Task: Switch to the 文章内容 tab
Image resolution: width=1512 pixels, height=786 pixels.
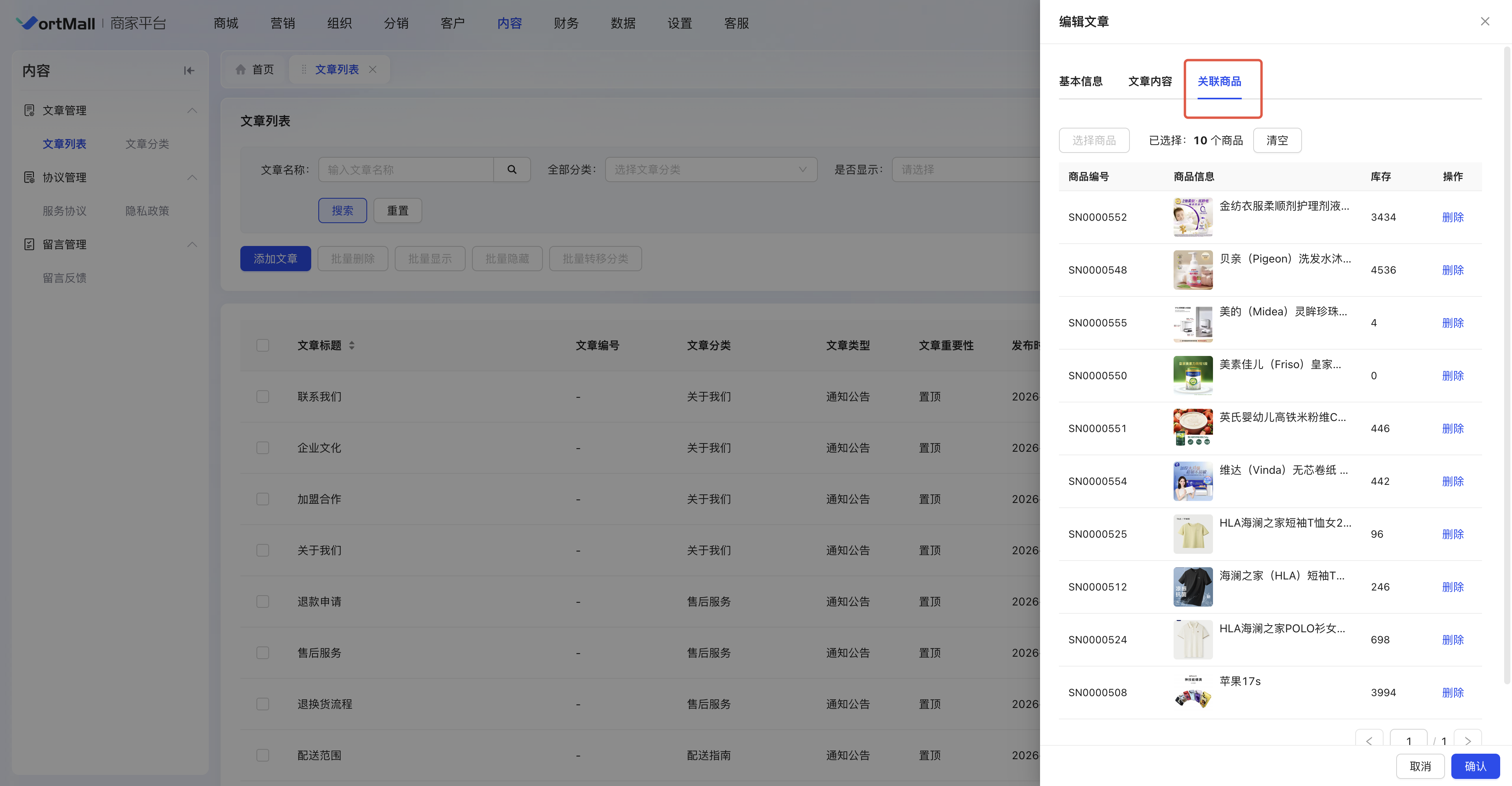Action: coord(1149,81)
